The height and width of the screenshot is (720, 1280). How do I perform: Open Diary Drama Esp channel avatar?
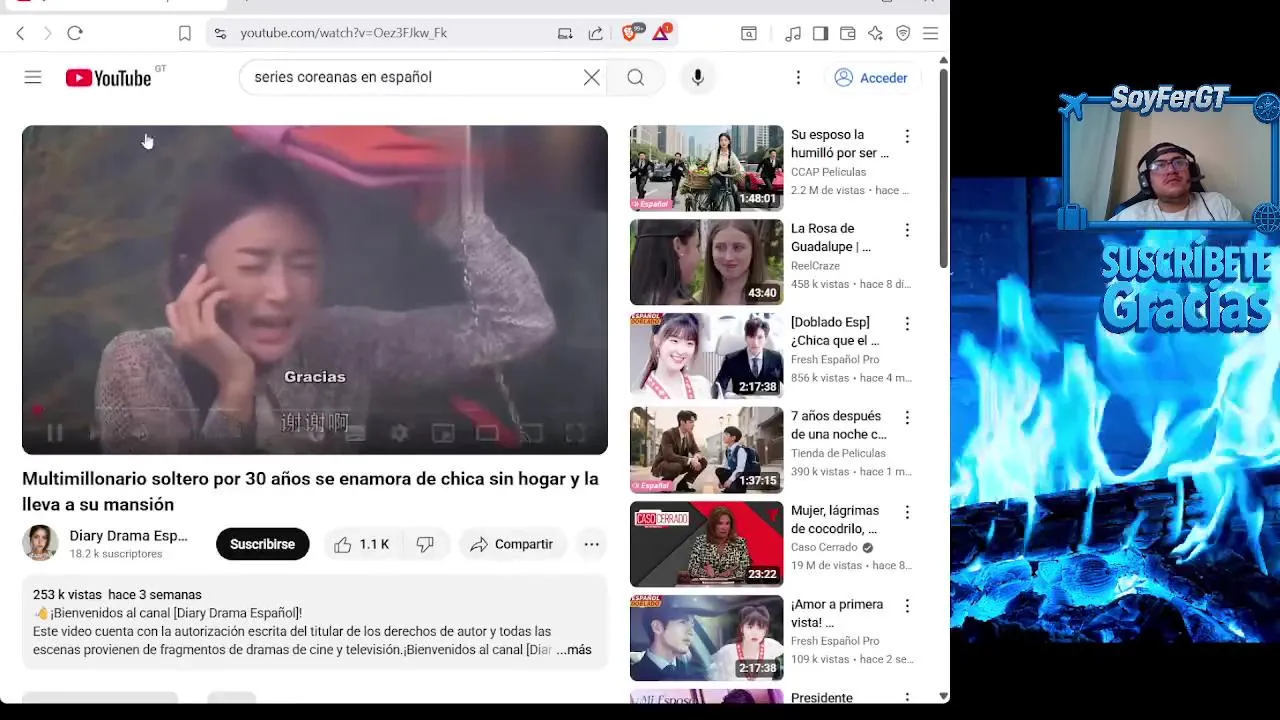tap(40, 544)
